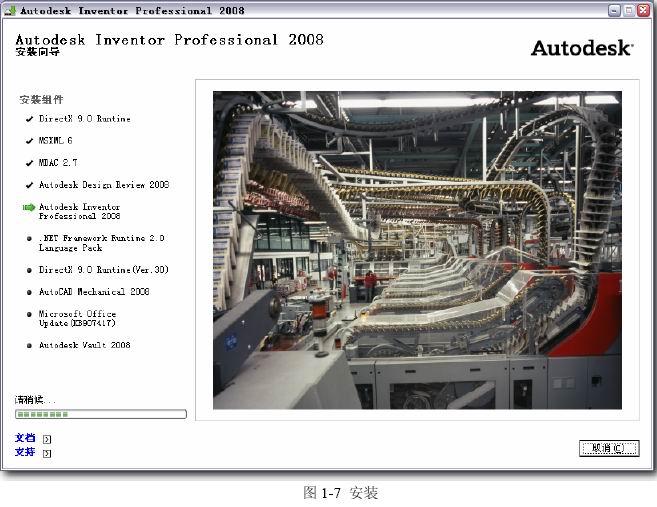Select the Autodesk Design Review 2008 text
The height and width of the screenshot is (507, 657).
click(x=104, y=185)
